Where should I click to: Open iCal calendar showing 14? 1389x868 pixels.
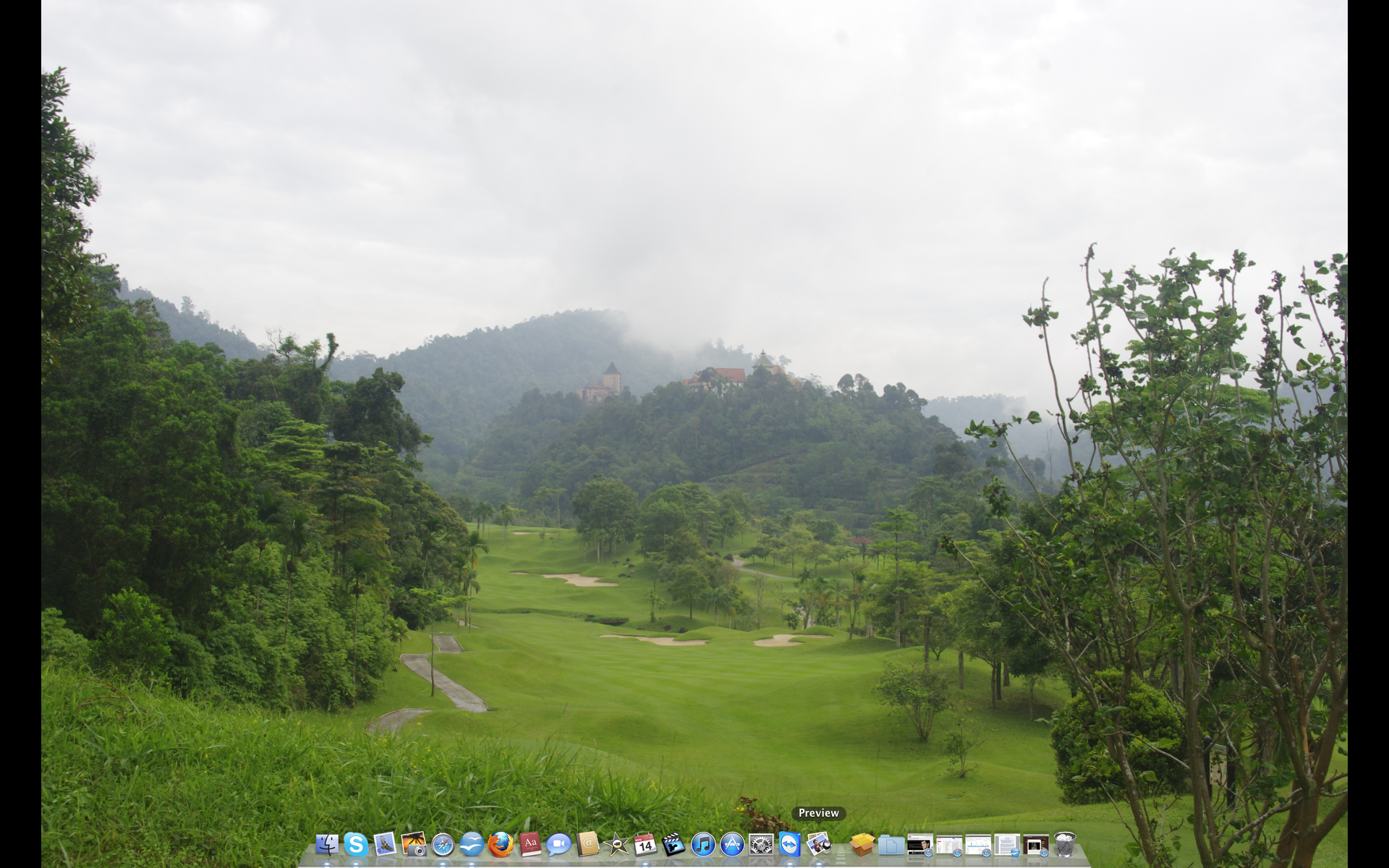point(645,844)
